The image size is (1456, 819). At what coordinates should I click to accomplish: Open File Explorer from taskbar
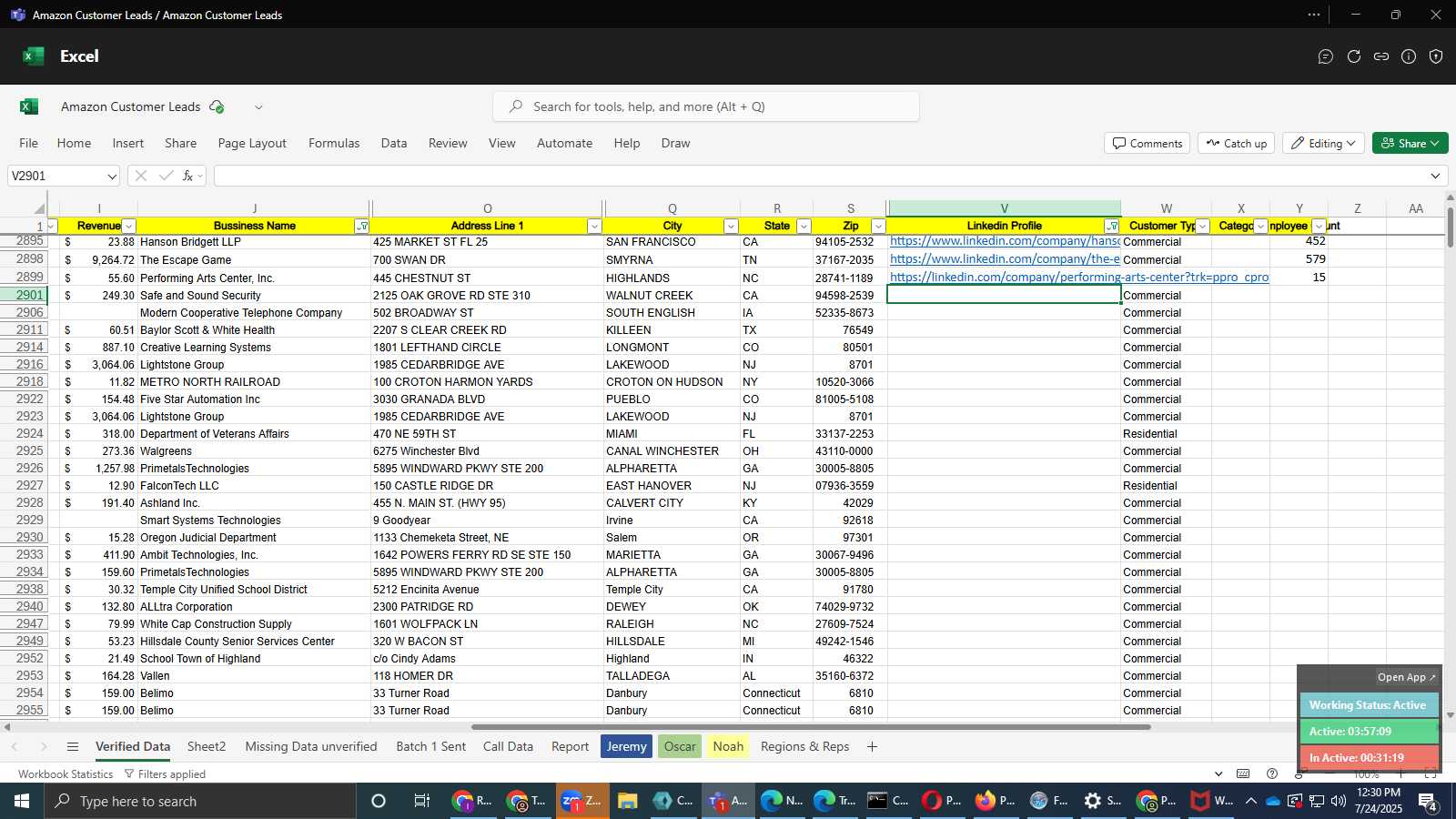point(627,801)
